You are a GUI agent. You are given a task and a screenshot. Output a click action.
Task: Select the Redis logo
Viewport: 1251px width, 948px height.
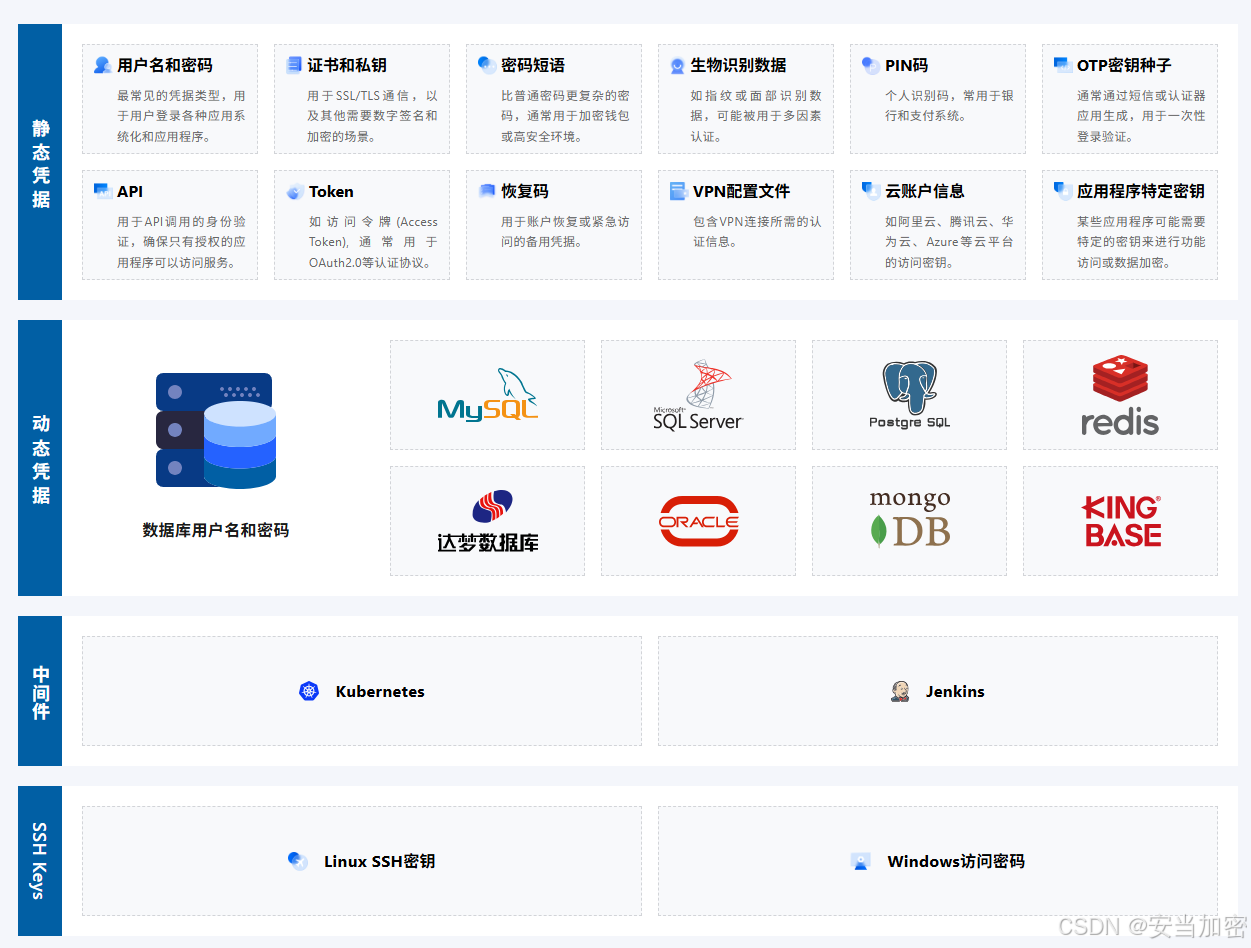(x=1119, y=394)
